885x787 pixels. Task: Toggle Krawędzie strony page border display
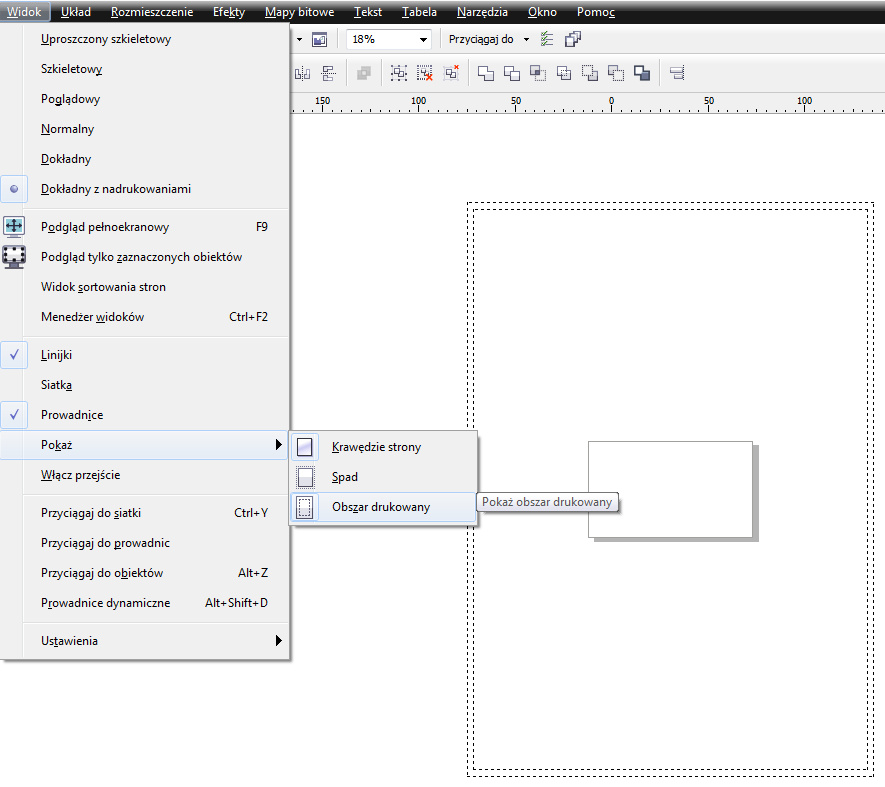pyautogui.click(x=376, y=447)
